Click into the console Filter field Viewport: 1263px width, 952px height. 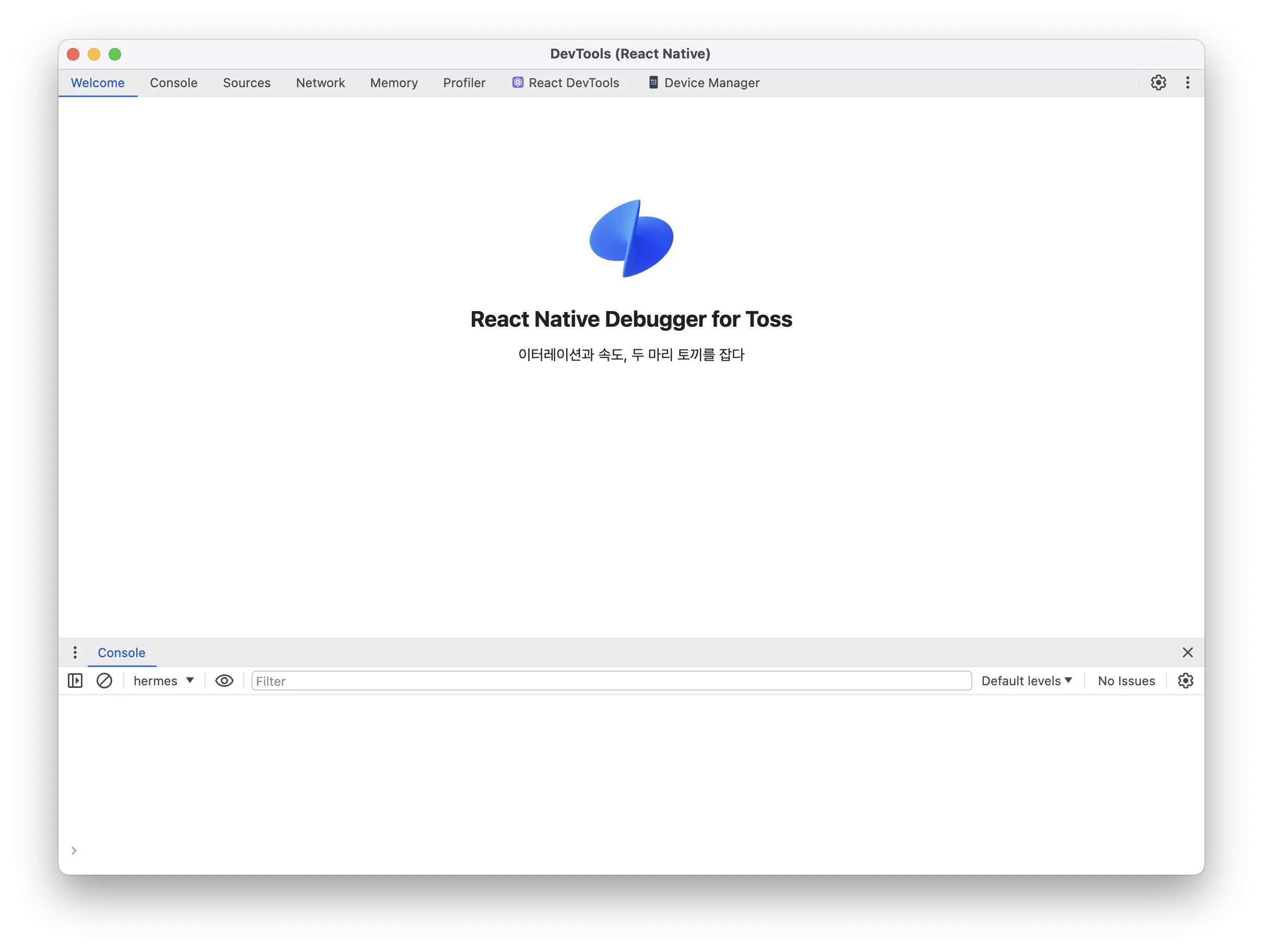pyautogui.click(x=611, y=681)
